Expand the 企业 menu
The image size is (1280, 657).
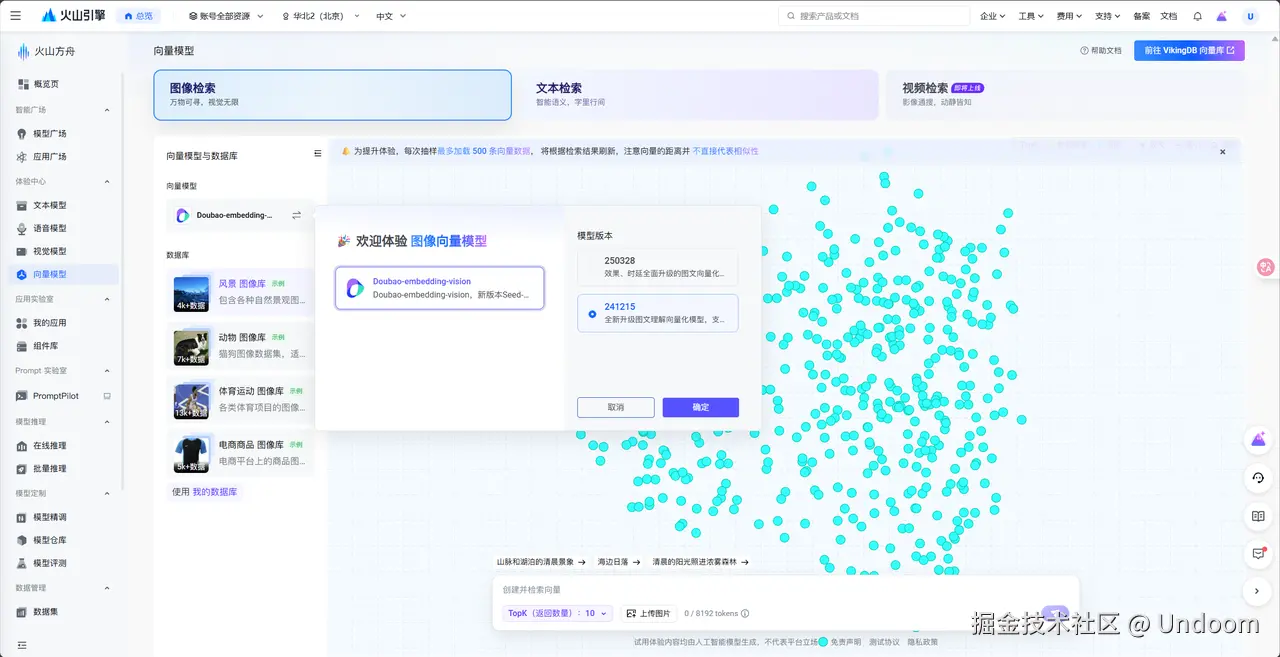pos(992,16)
